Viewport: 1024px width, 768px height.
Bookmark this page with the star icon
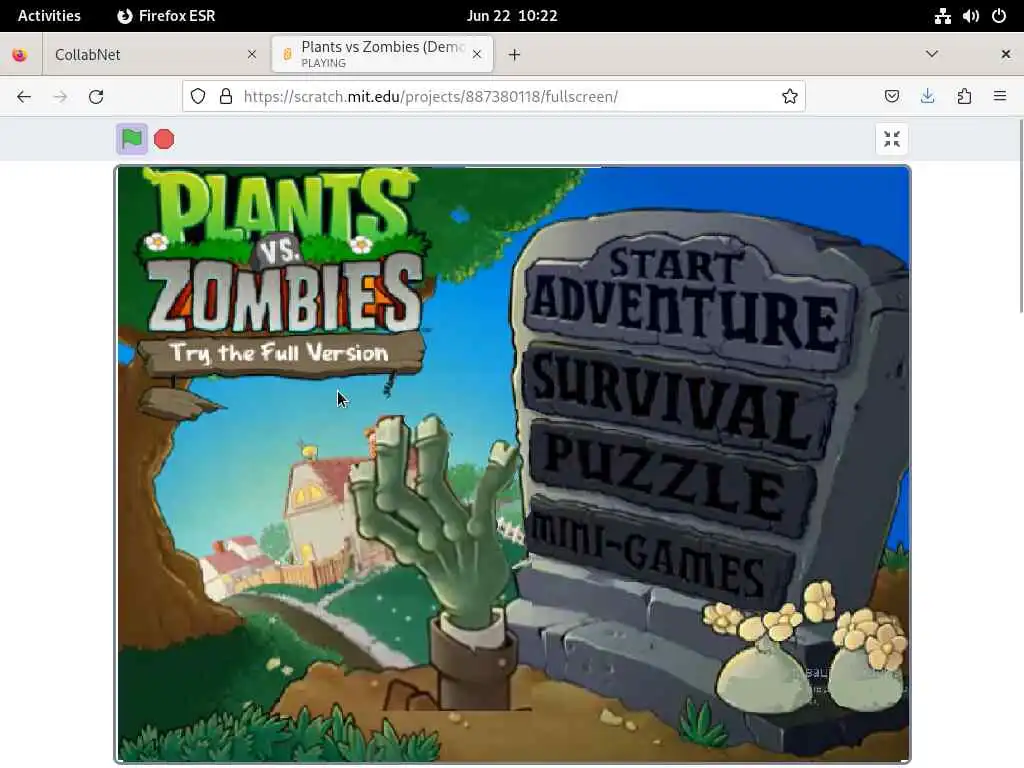click(x=790, y=97)
